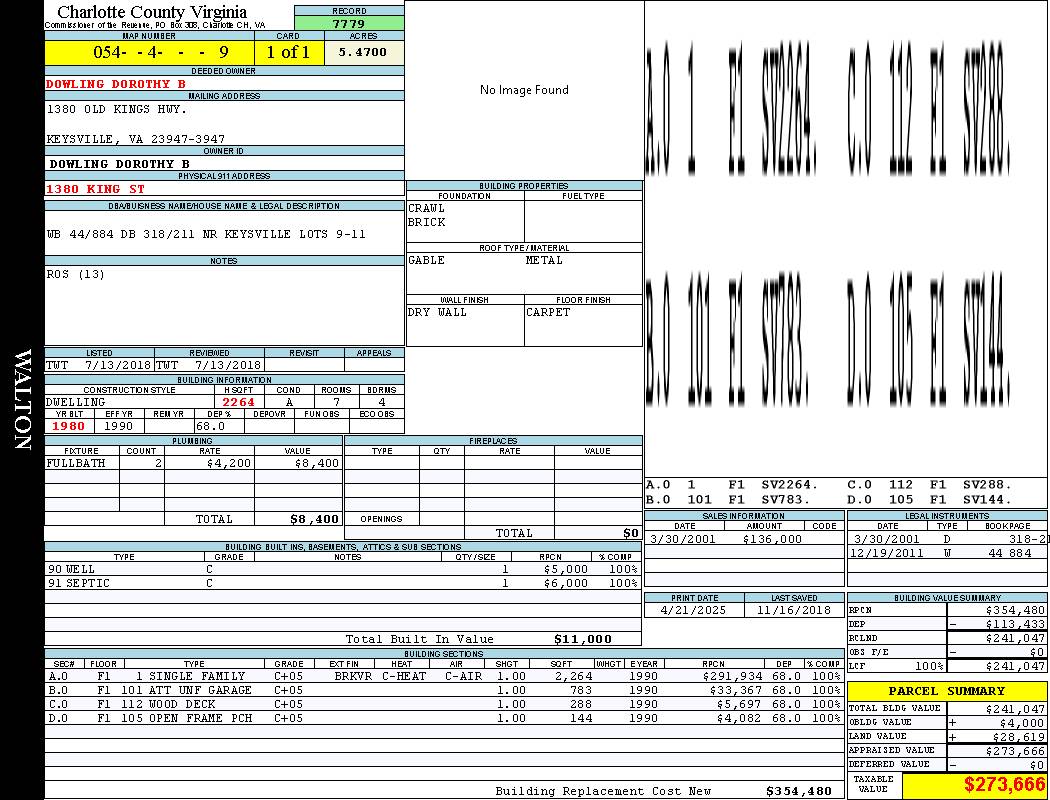Image resolution: width=1050 pixels, height=800 pixels.
Task: Select foundation value CRAWL
Action: click(427, 208)
